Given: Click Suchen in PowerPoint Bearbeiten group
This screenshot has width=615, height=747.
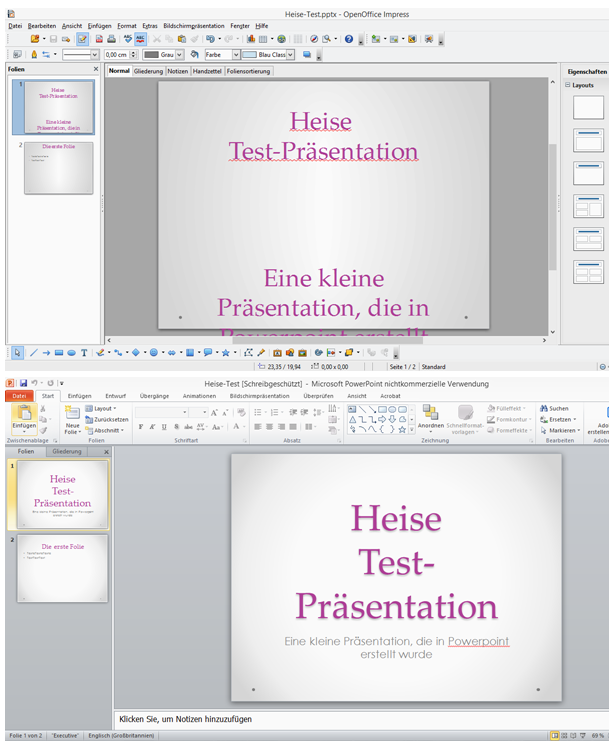Looking at the screenshot, I should click(554, 408).
